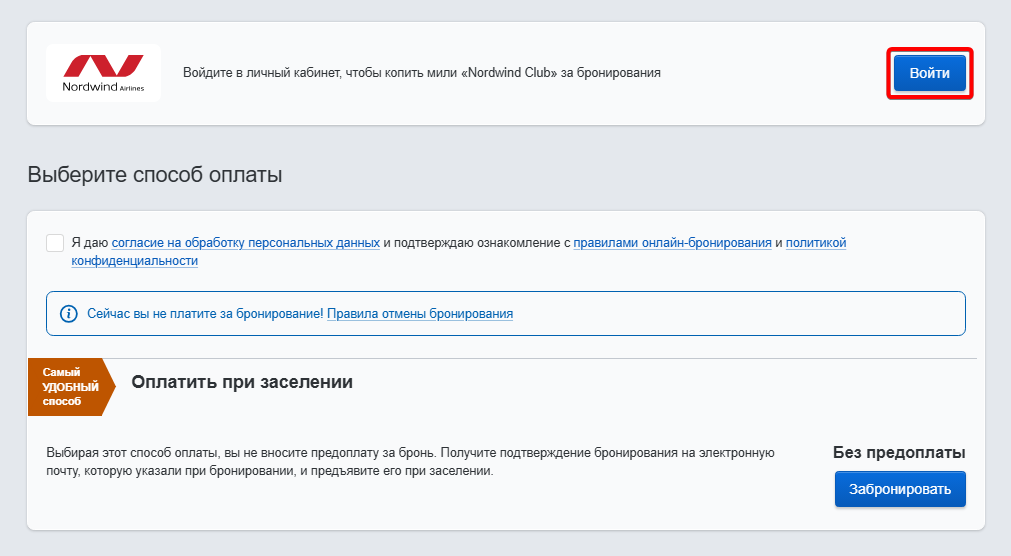Open согласие на обработку персональных данных link
Viewport: 1011px width, 556px height.
[x=245, y=243]
